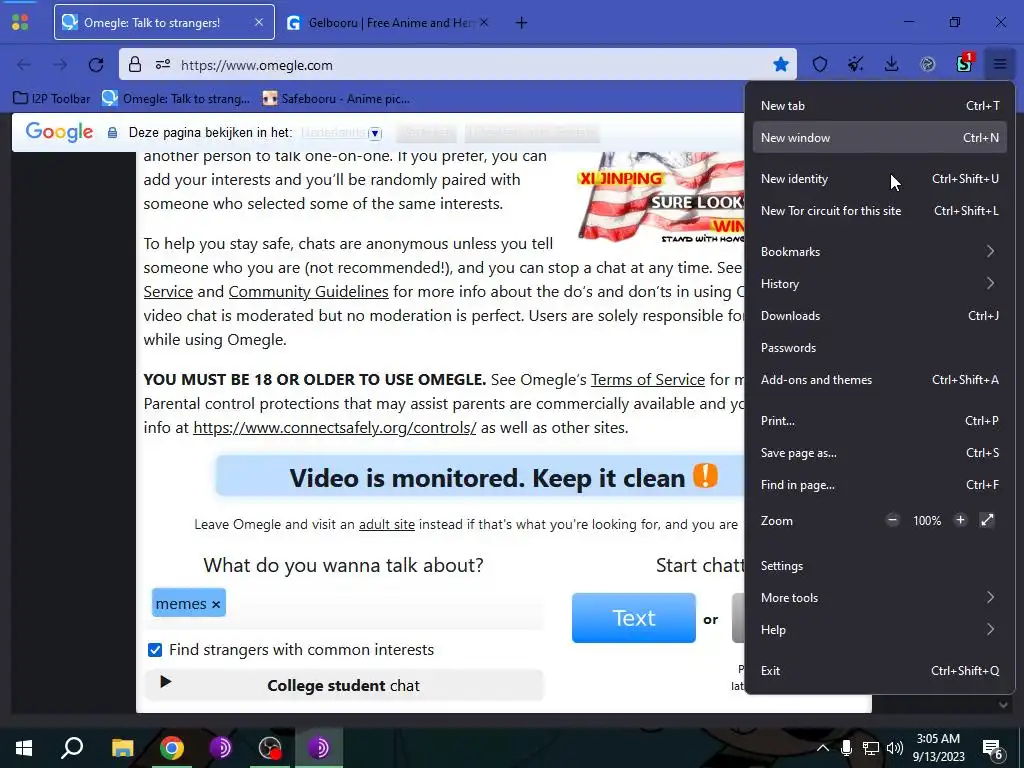Reload the current page

click(x=96, y=65)
